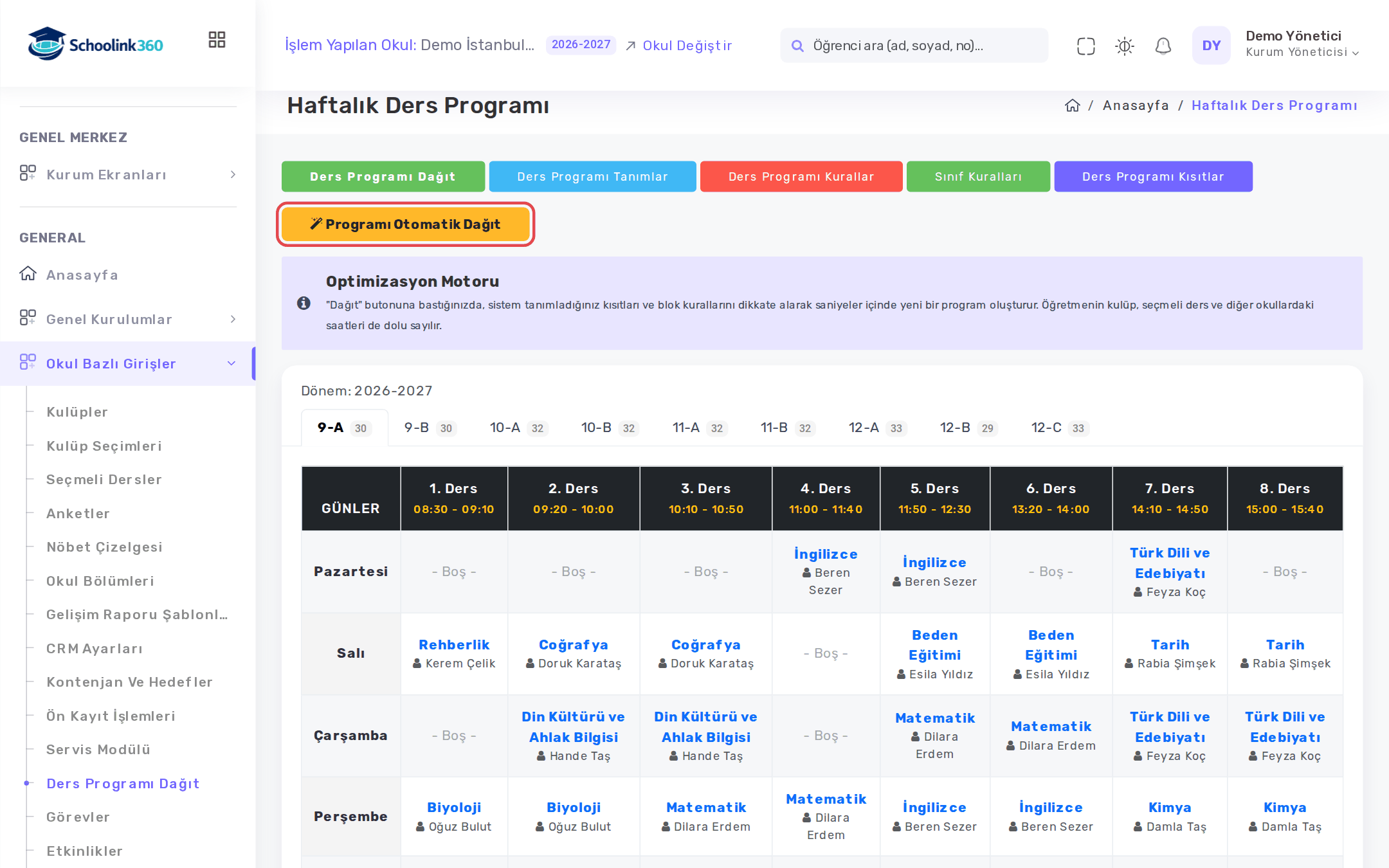Screen dimensions: 1389x868
Task: Open Seçmeli Dersler in the sidebar
Action: tap(104, 479)
